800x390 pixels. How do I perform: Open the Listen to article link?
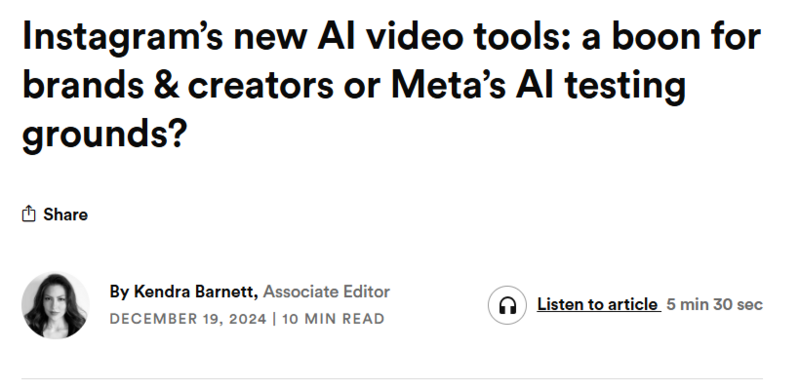598,305
